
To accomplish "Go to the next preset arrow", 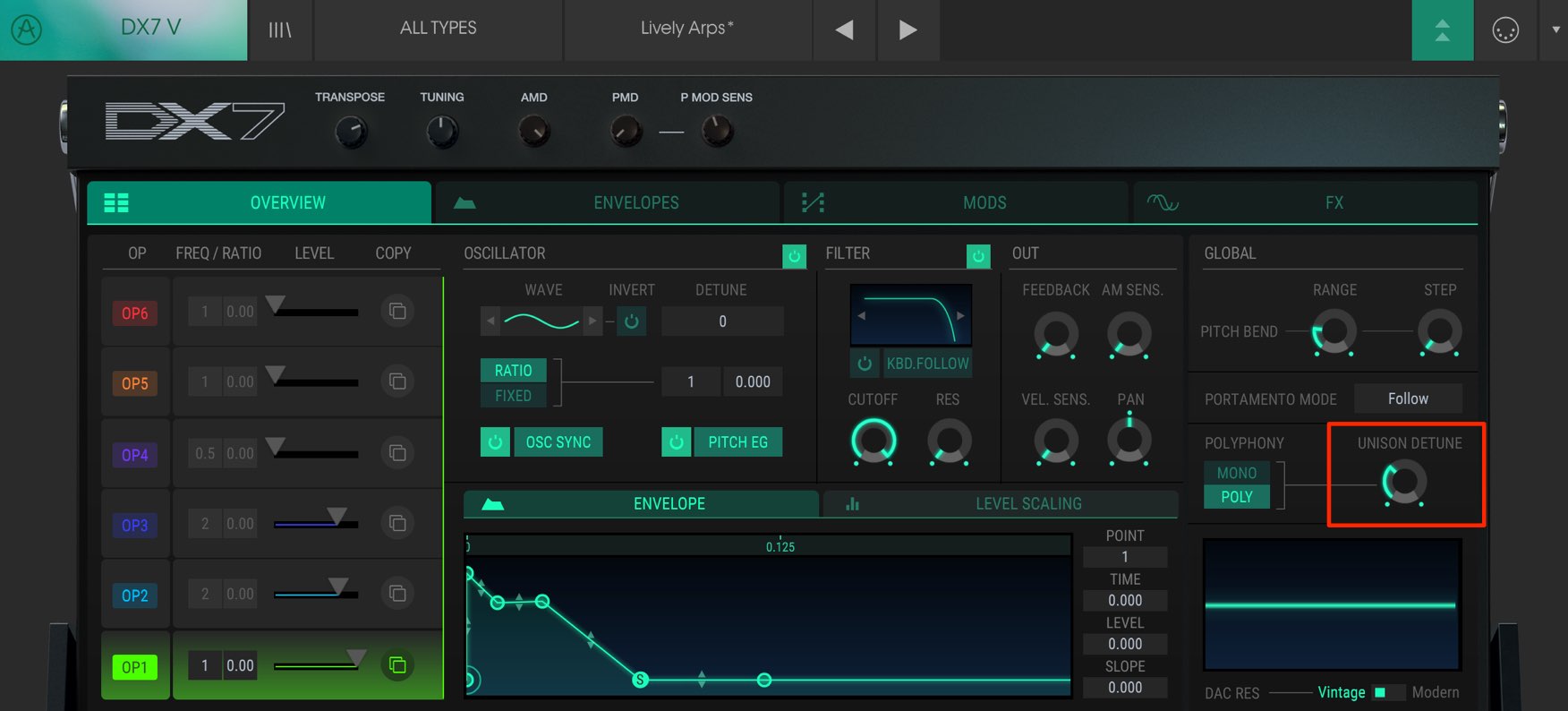I will pyautogui.click(x=908, y=30).
